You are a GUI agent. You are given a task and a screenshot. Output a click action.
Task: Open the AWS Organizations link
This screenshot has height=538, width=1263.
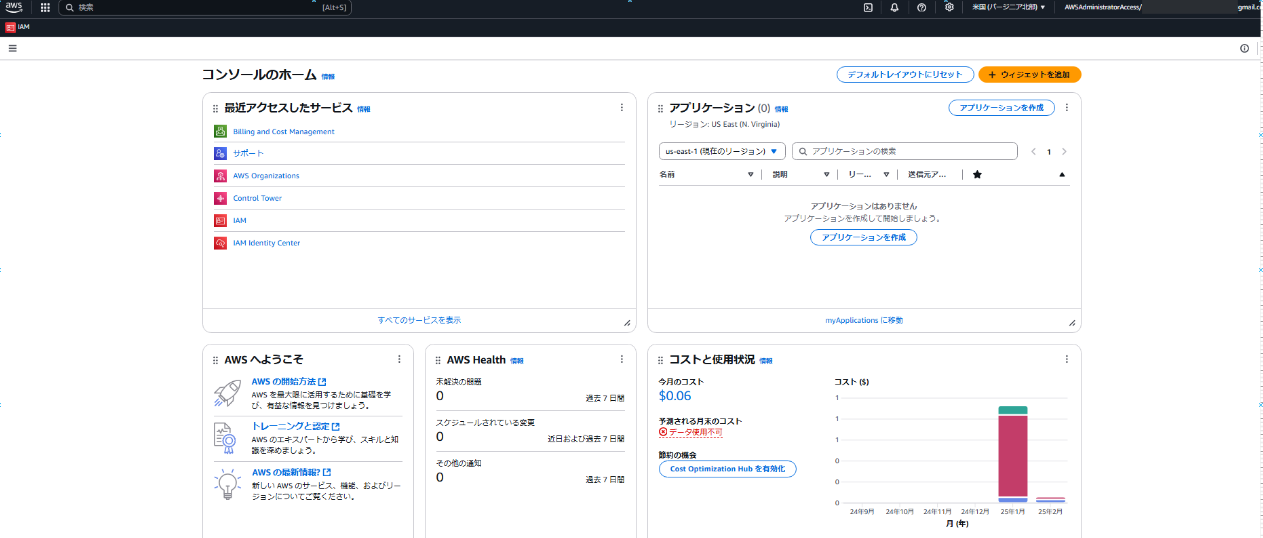(266, 175)
